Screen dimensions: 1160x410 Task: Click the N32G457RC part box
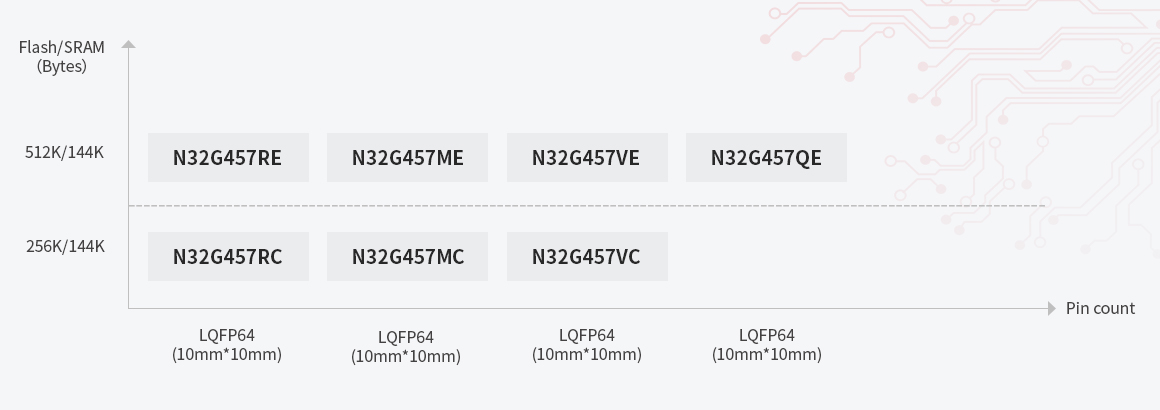pyautogui.click(x=228, y=257)
